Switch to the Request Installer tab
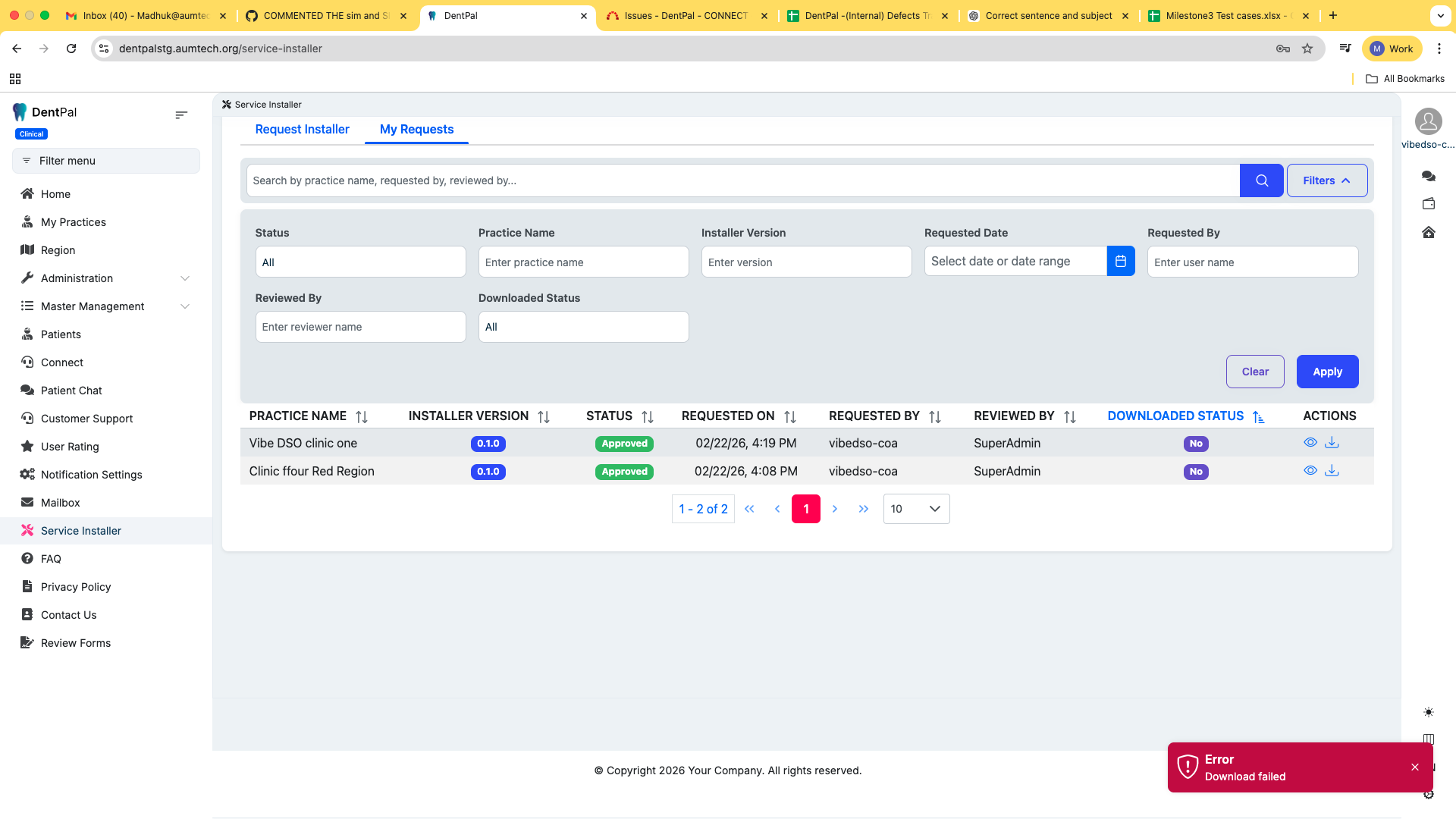 click(302, 130)
